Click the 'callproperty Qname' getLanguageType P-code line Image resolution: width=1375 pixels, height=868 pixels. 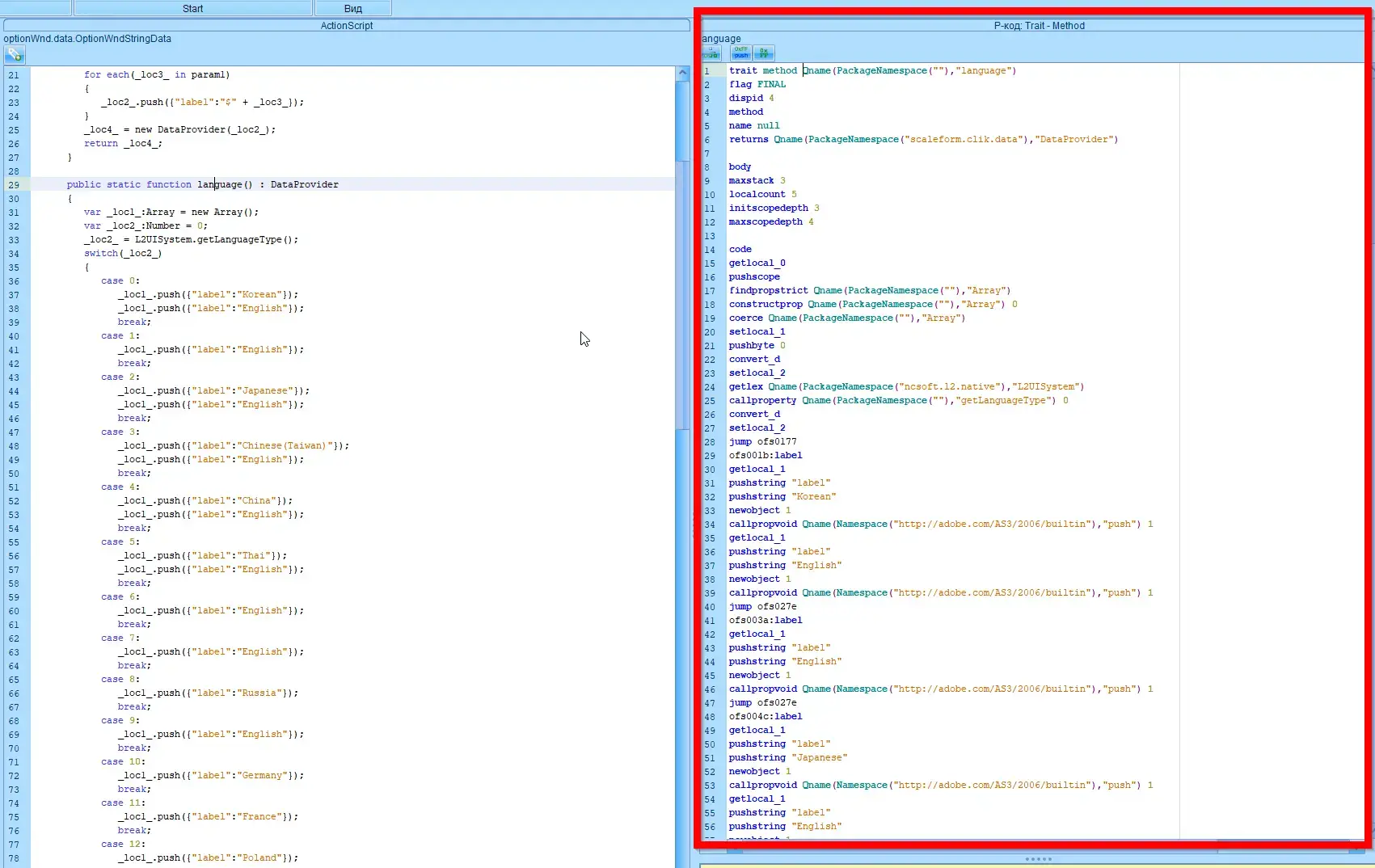[x=899, y=400]
